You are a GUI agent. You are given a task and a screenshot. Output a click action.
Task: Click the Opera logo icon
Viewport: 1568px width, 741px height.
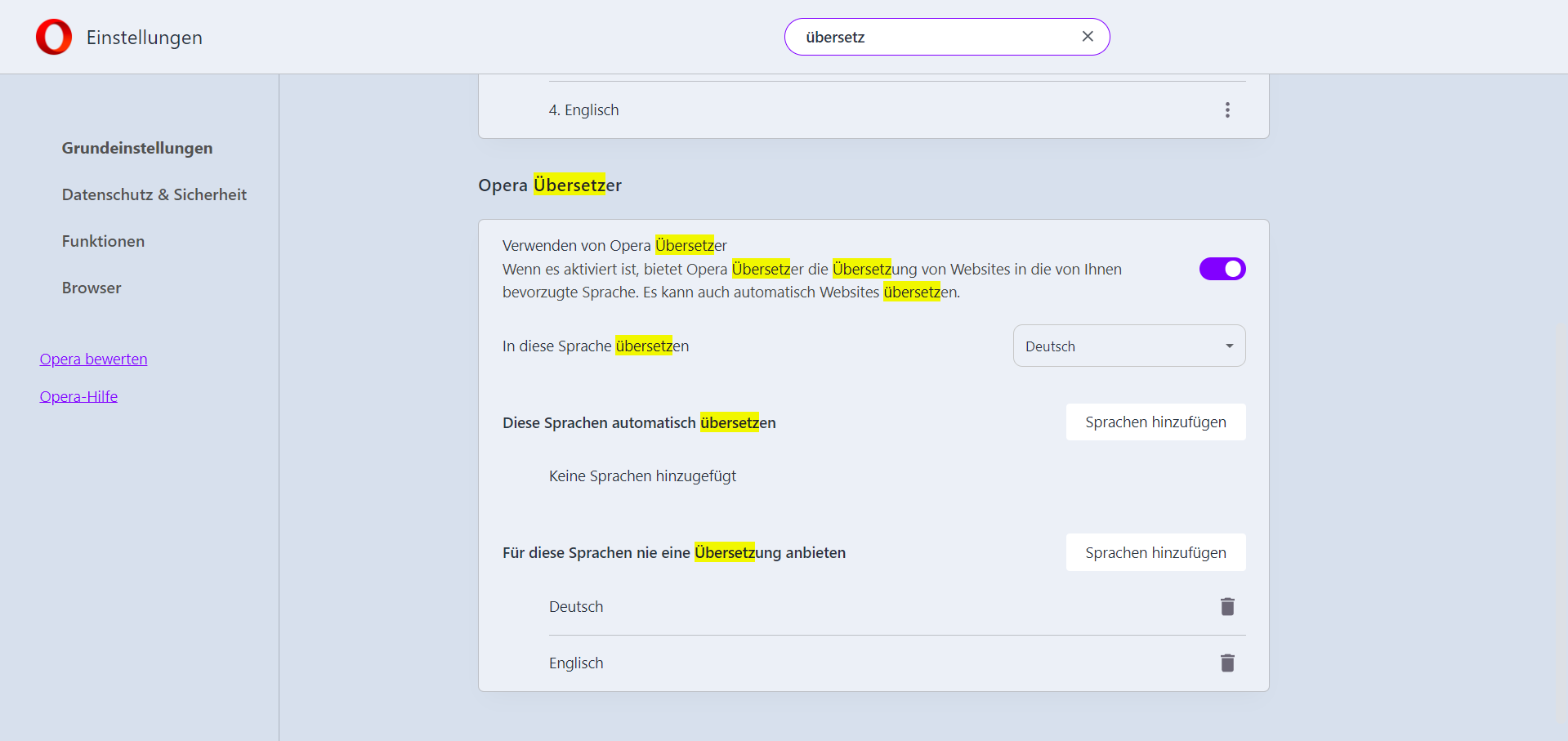tap(54, 37)
